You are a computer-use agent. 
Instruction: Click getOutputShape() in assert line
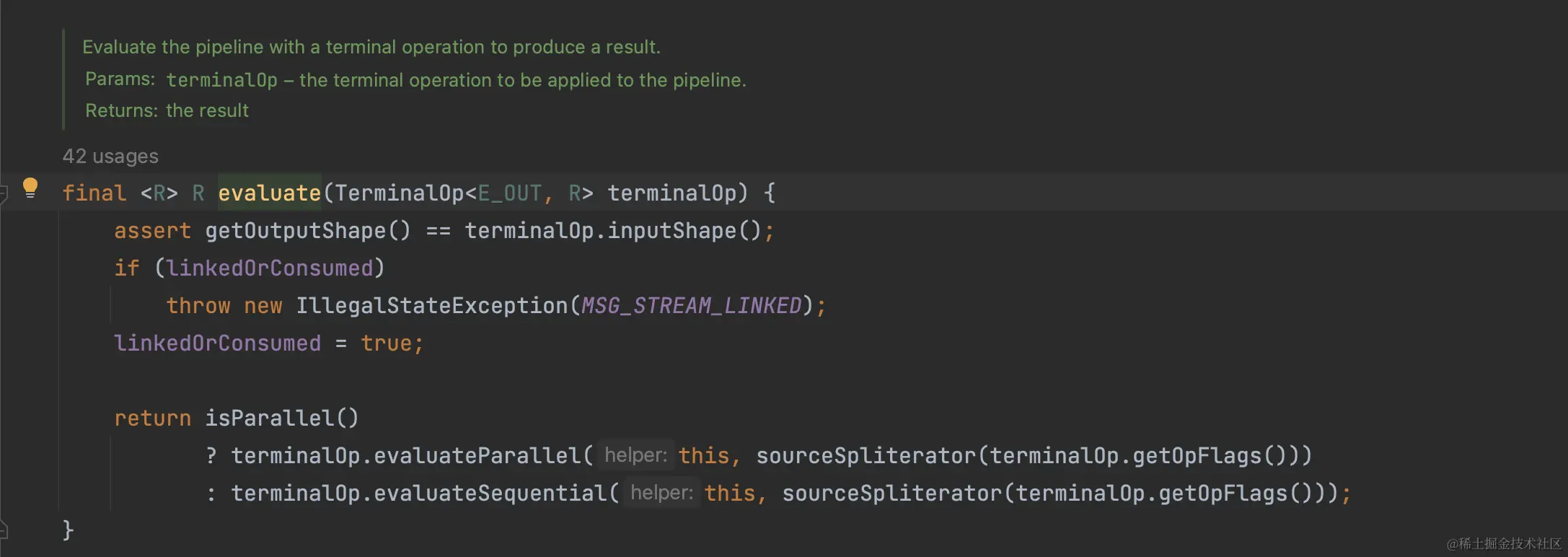point(308,230)
